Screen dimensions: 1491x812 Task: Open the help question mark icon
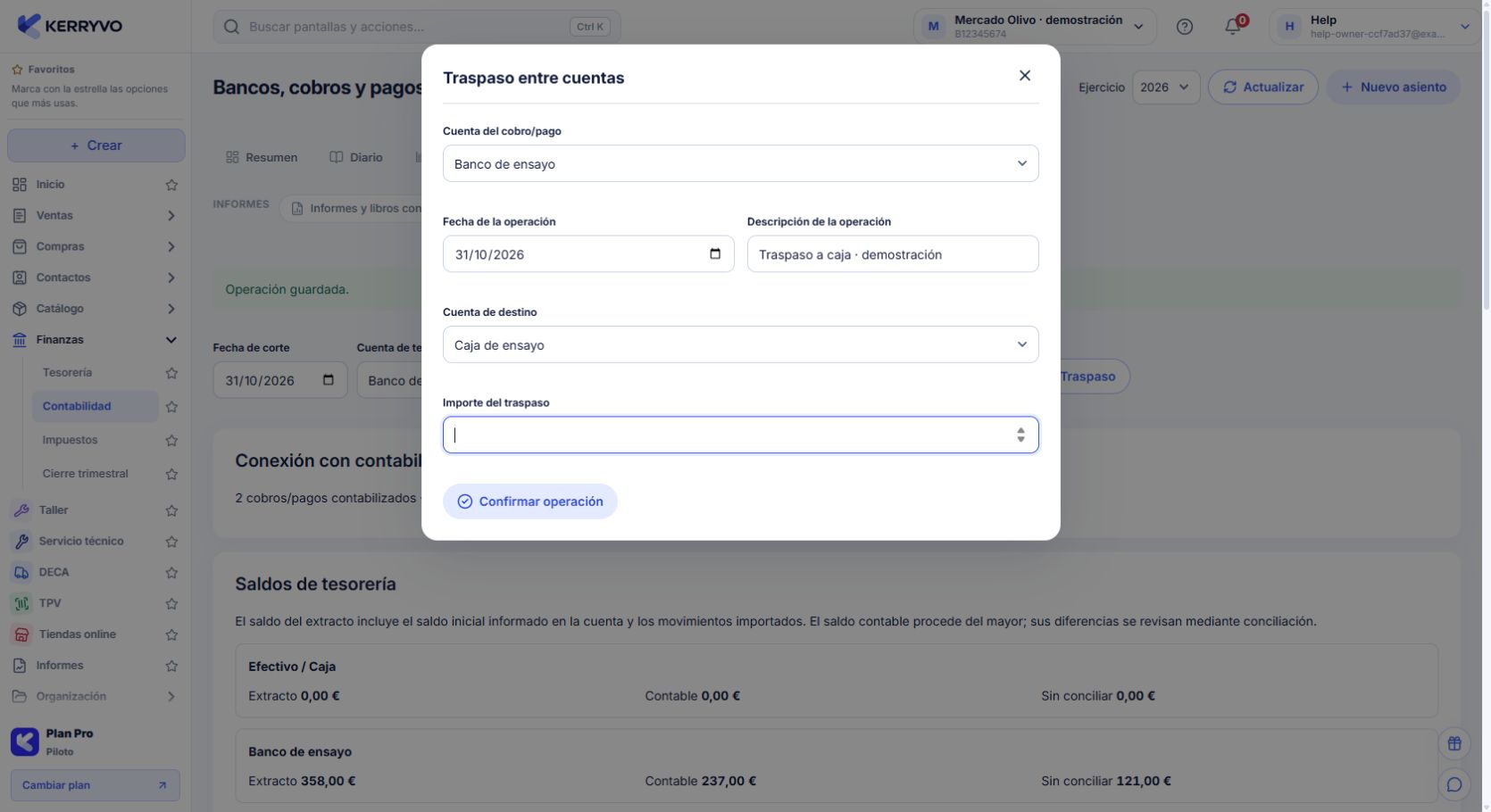click(x=1185, y=27)
